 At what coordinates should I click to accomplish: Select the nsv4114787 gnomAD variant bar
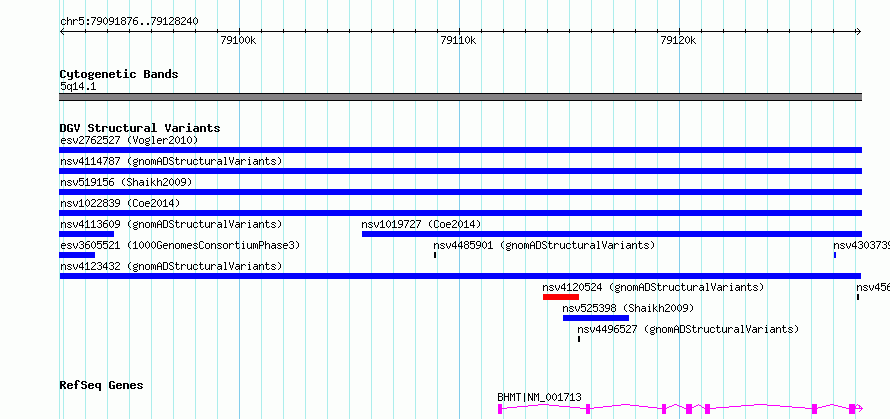[x=460, y=171]
